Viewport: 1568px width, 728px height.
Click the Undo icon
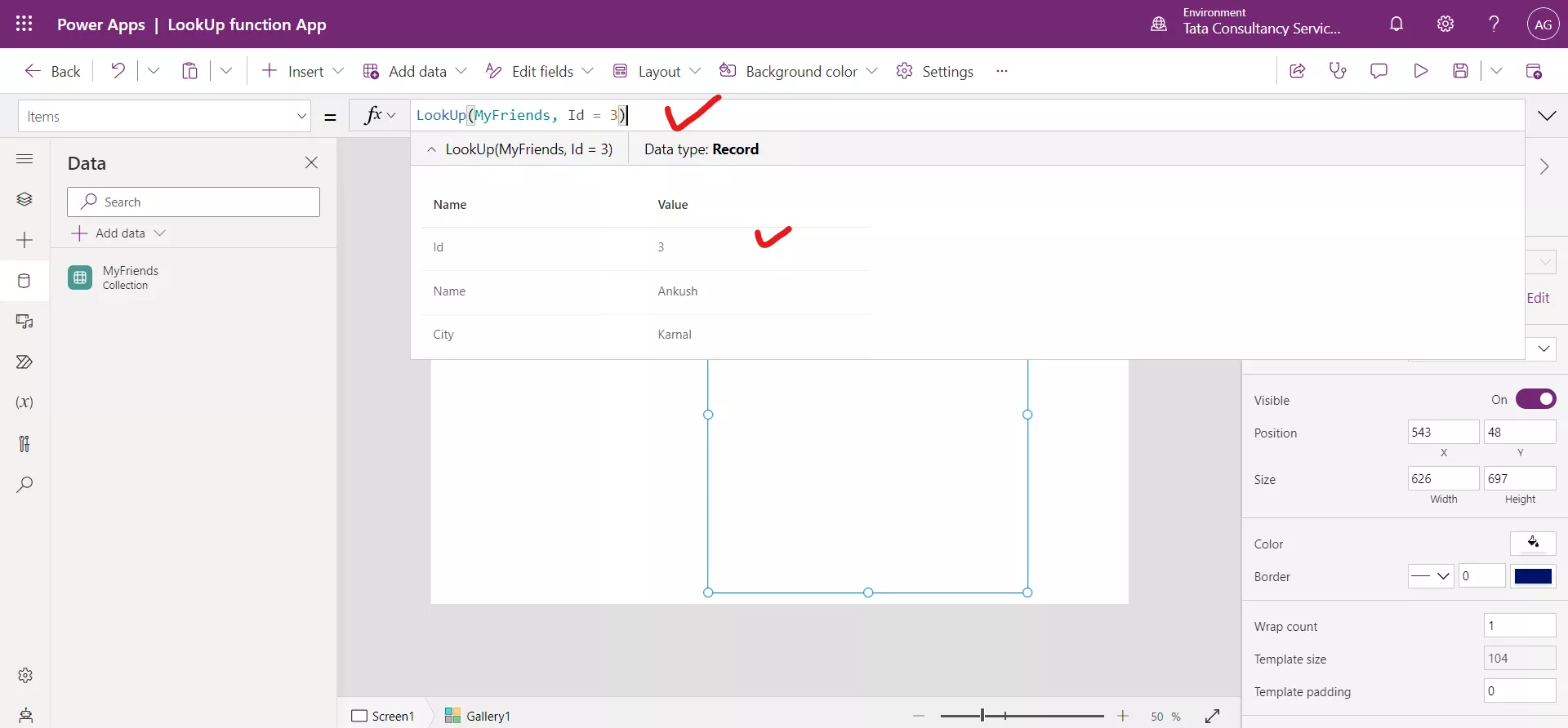click(x=118, y=71)
